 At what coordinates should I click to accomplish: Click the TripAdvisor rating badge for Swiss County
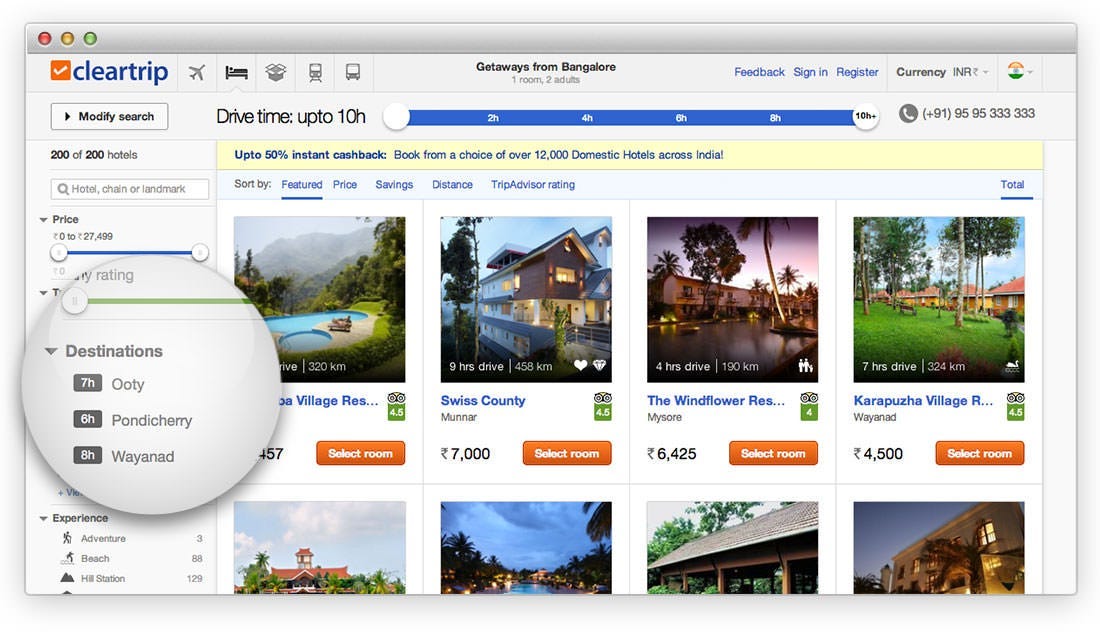pos(603,406)
